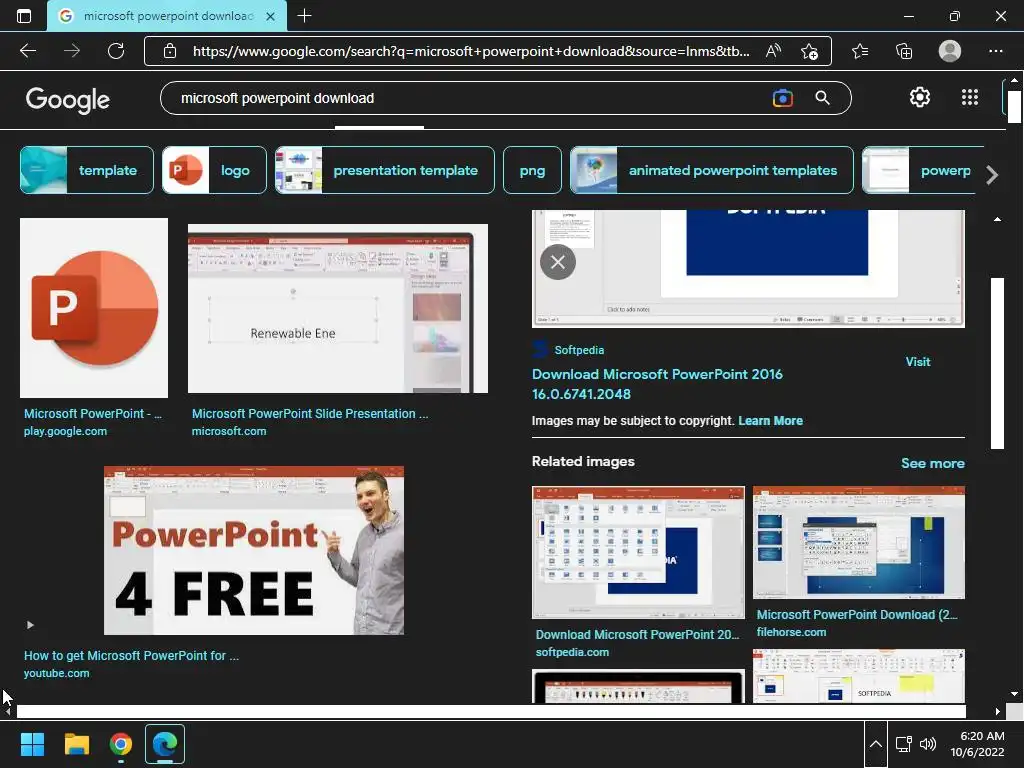Open the Windows Start menu
The width and height of the screenshot is (1024, 768).
(x=32, y=744)
